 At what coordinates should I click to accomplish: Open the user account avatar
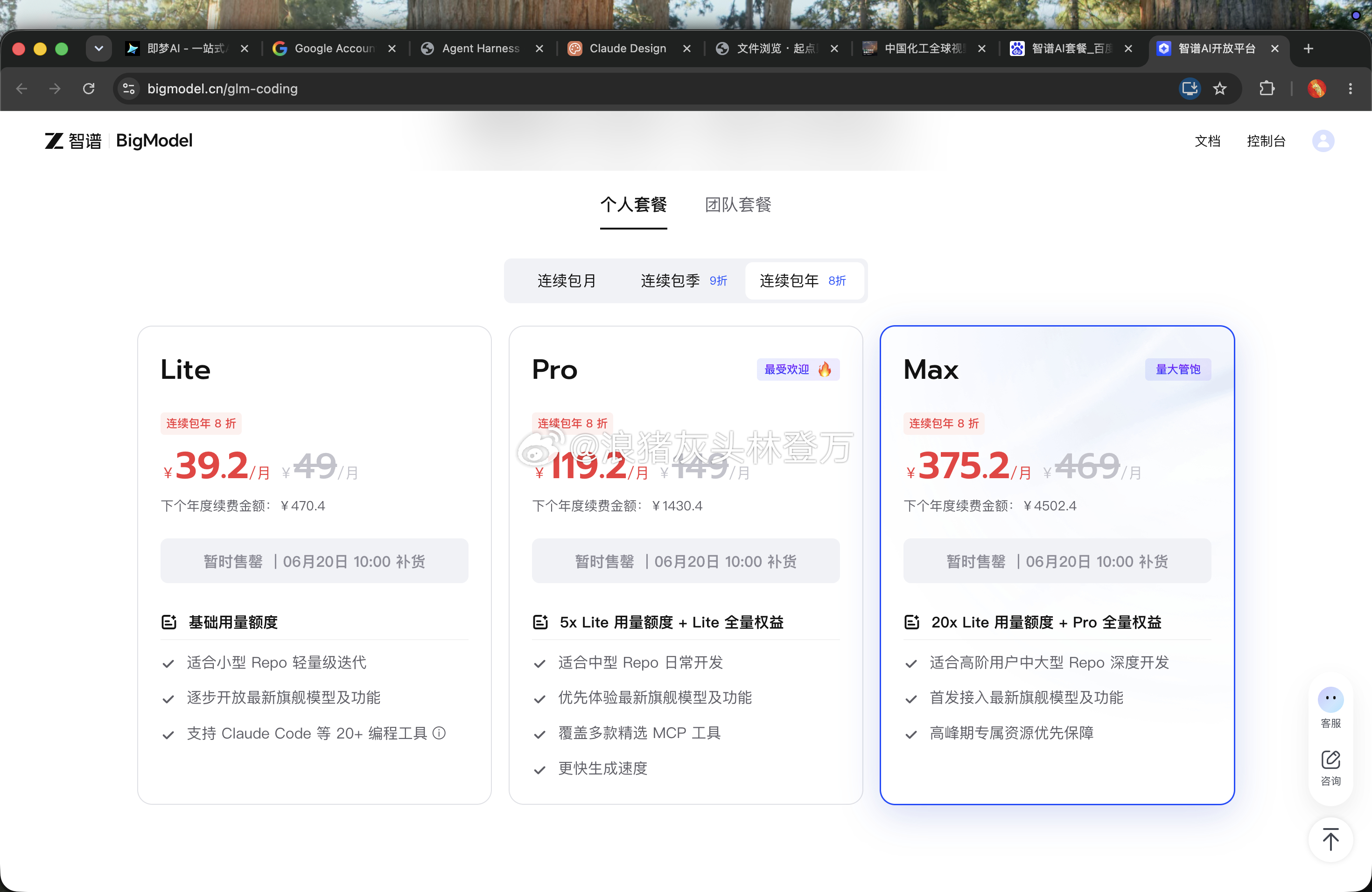click(1323, 141)
